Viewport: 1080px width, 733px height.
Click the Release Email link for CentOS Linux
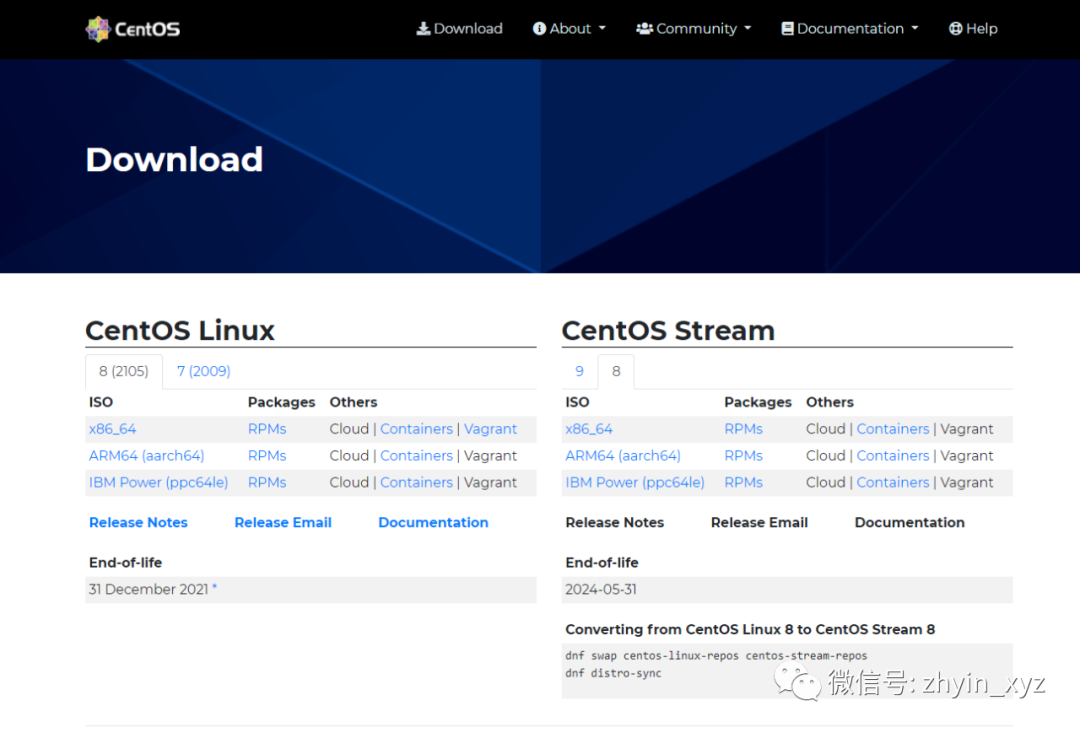(283, 522)
